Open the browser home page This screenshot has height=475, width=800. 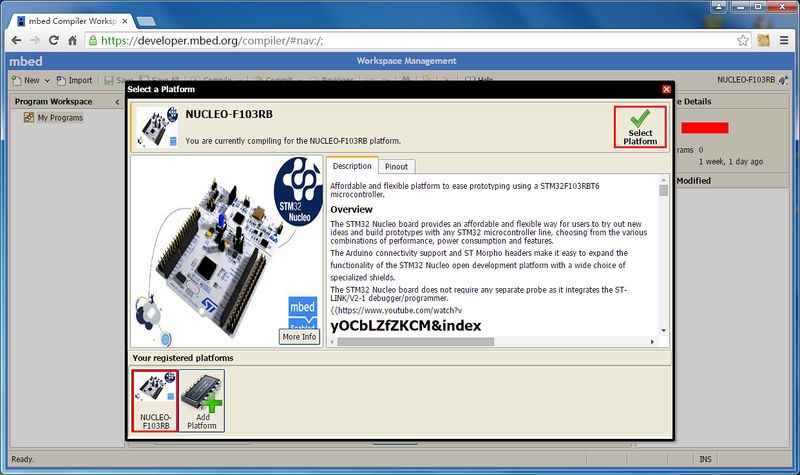click(72, 40)
